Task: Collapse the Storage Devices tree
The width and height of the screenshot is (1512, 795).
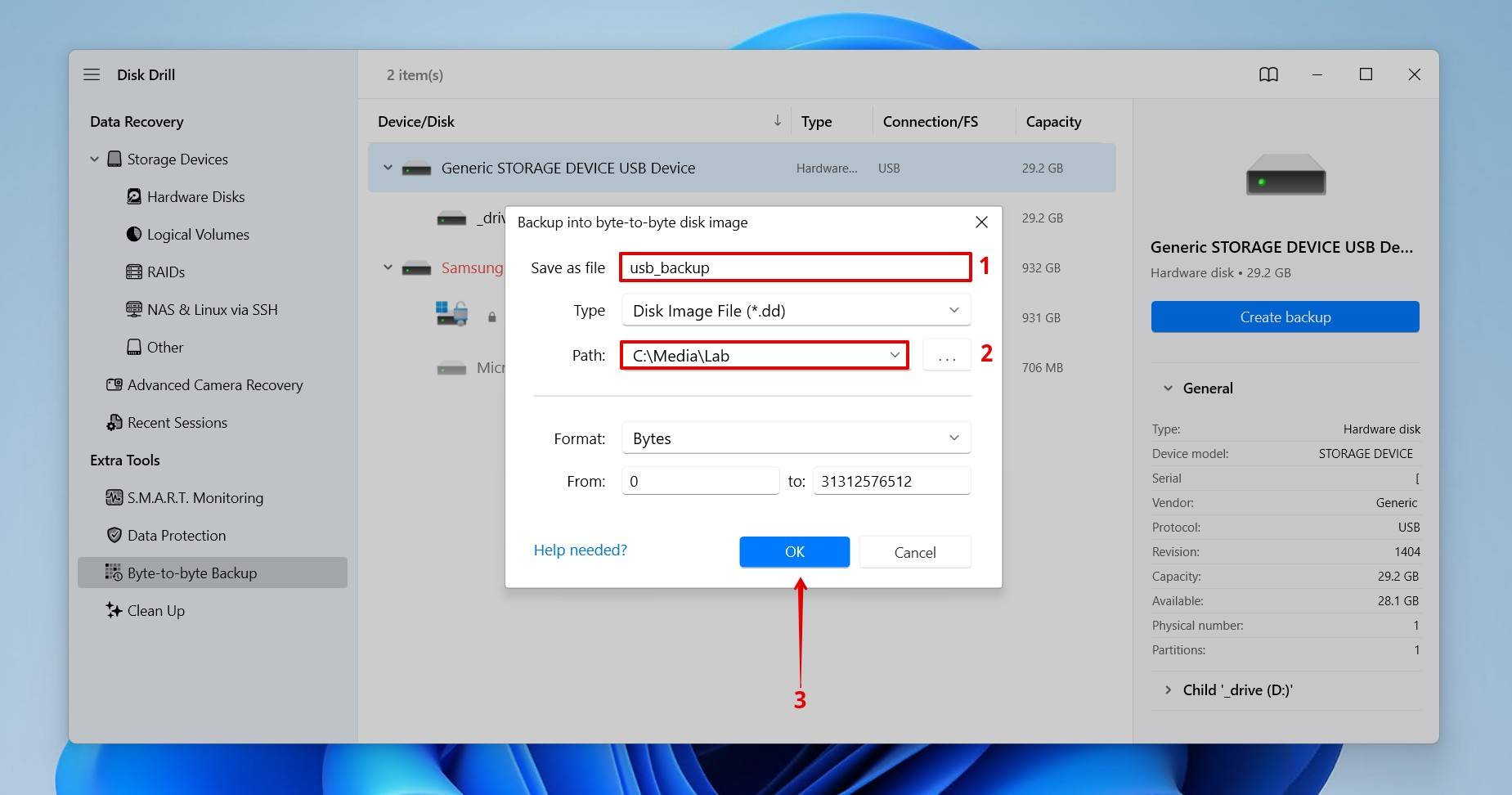Action: click(x=93, y=159)
